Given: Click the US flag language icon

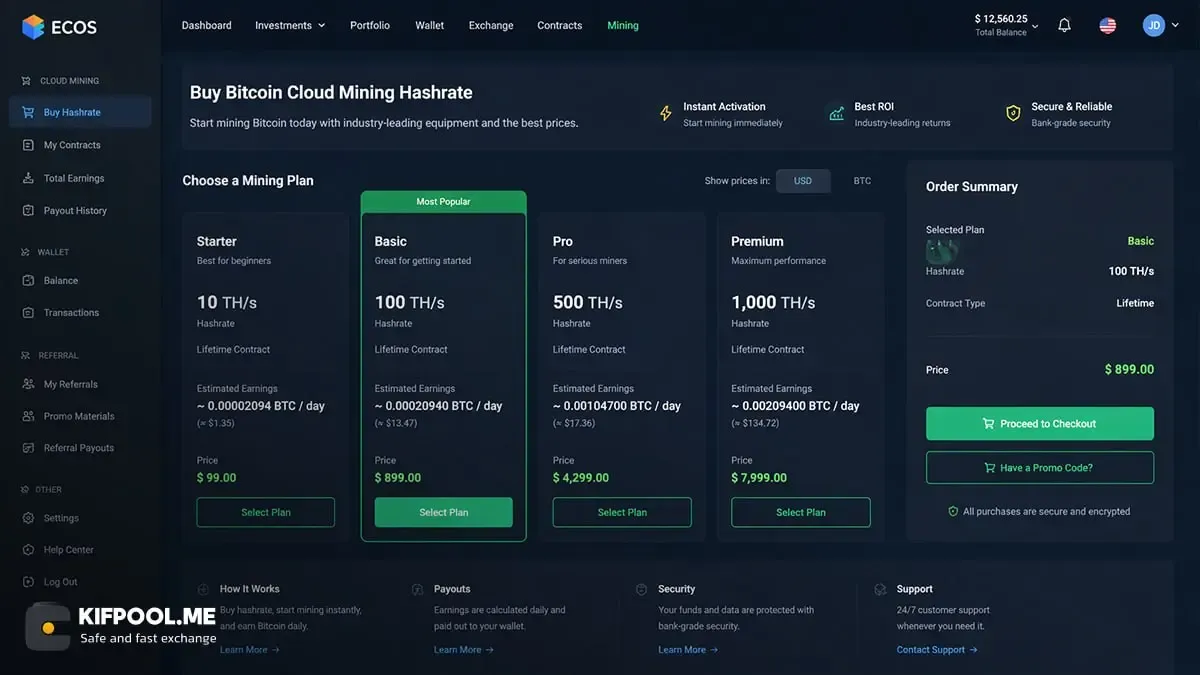Looking at the screenshot, I should [x=1107, y=25].
